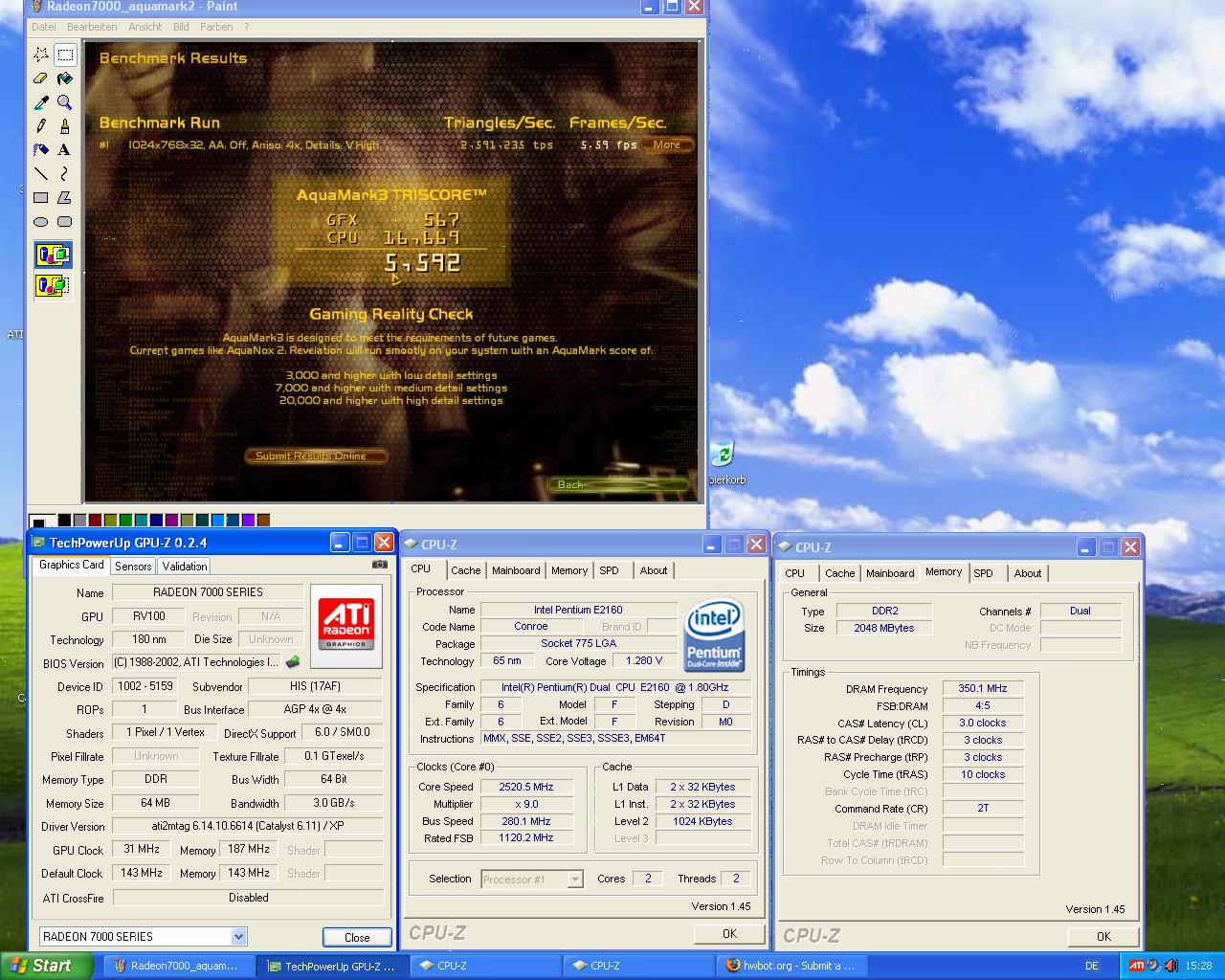Select the Rounded Rectangle tool
The image size is (1225, 980).
point(65,221)
